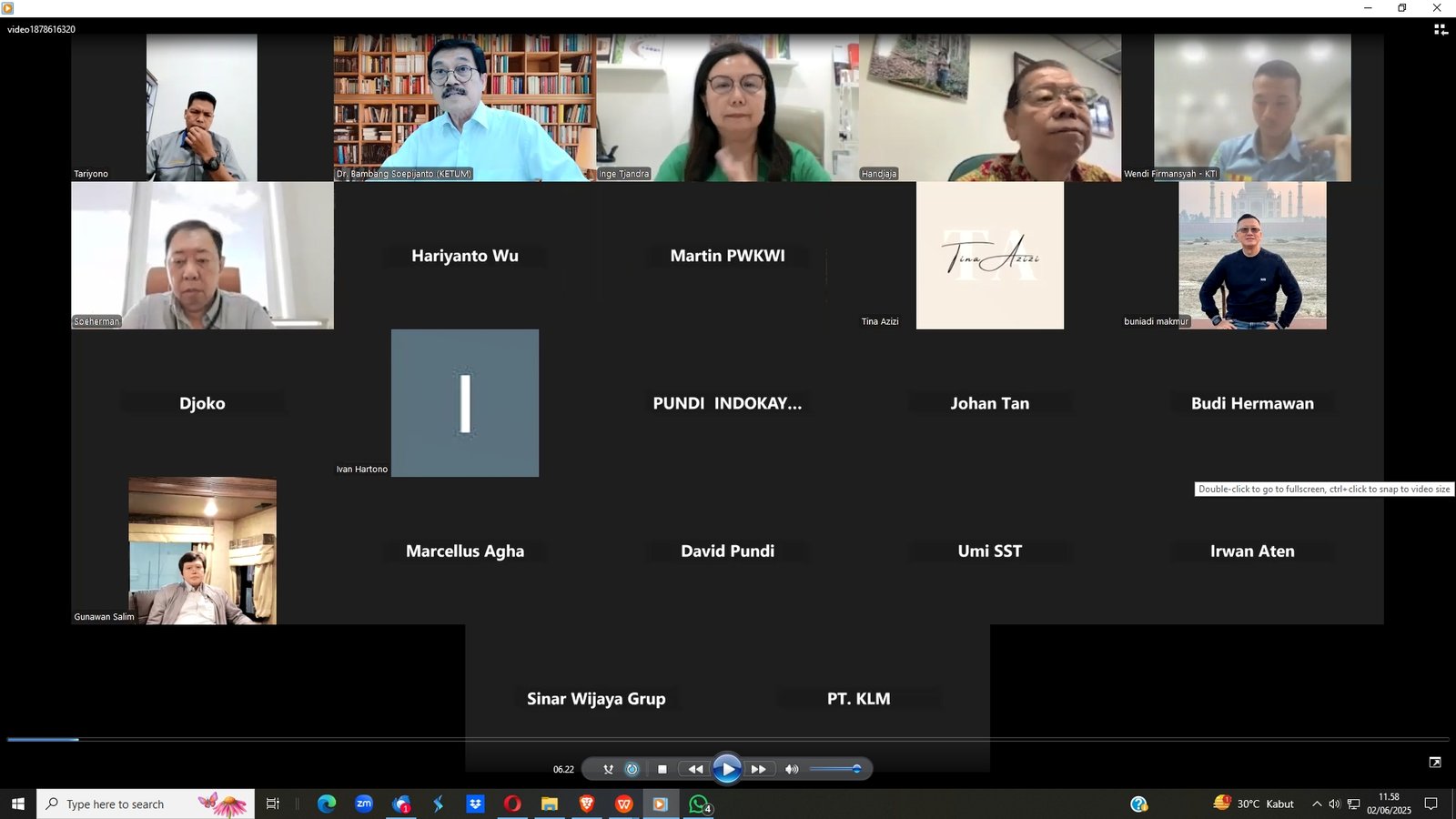Click the fullscreen icon at bottom right
This screenshot has height=819, width=1456.
pos(1435,763)
